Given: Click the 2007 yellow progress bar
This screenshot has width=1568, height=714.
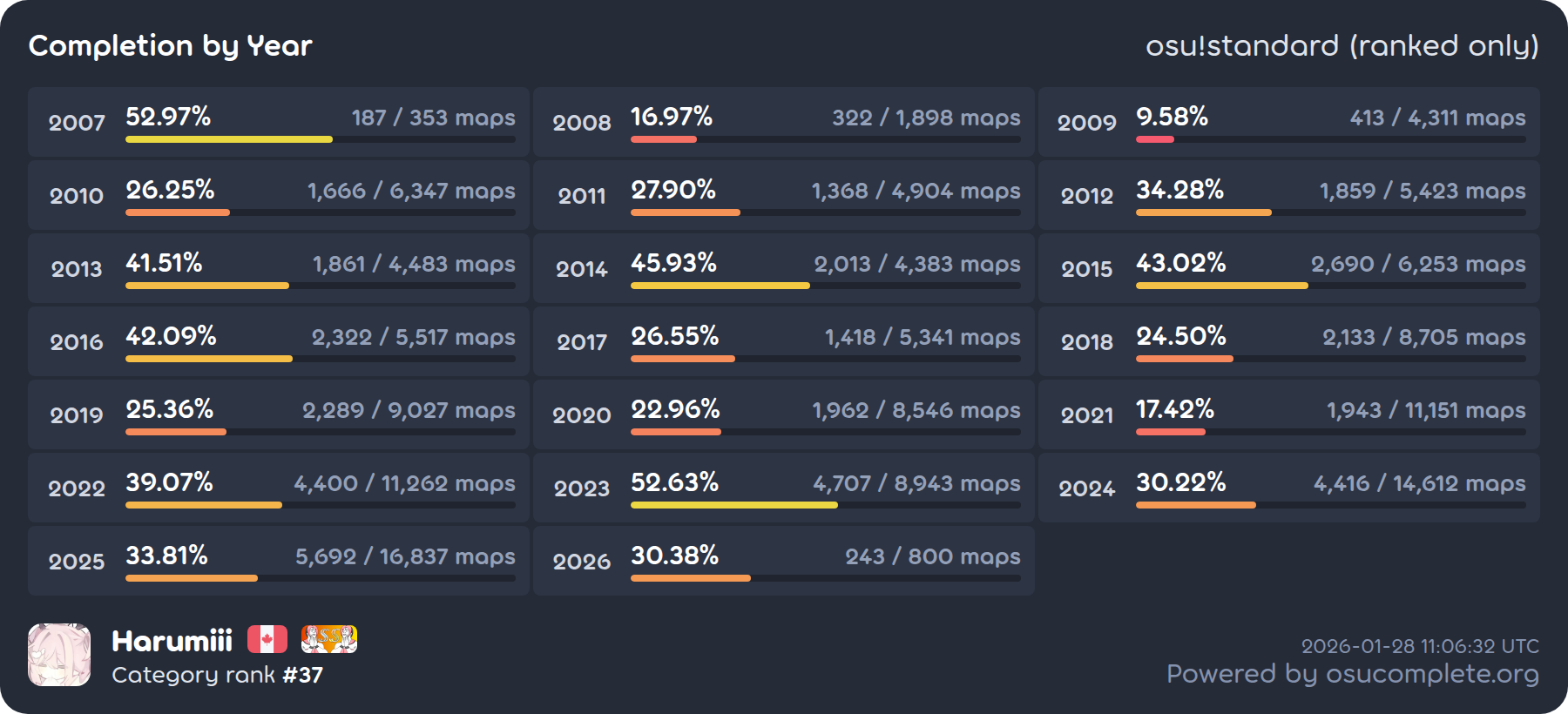Looking at the screenshot, I should click(x=229, y=139).
